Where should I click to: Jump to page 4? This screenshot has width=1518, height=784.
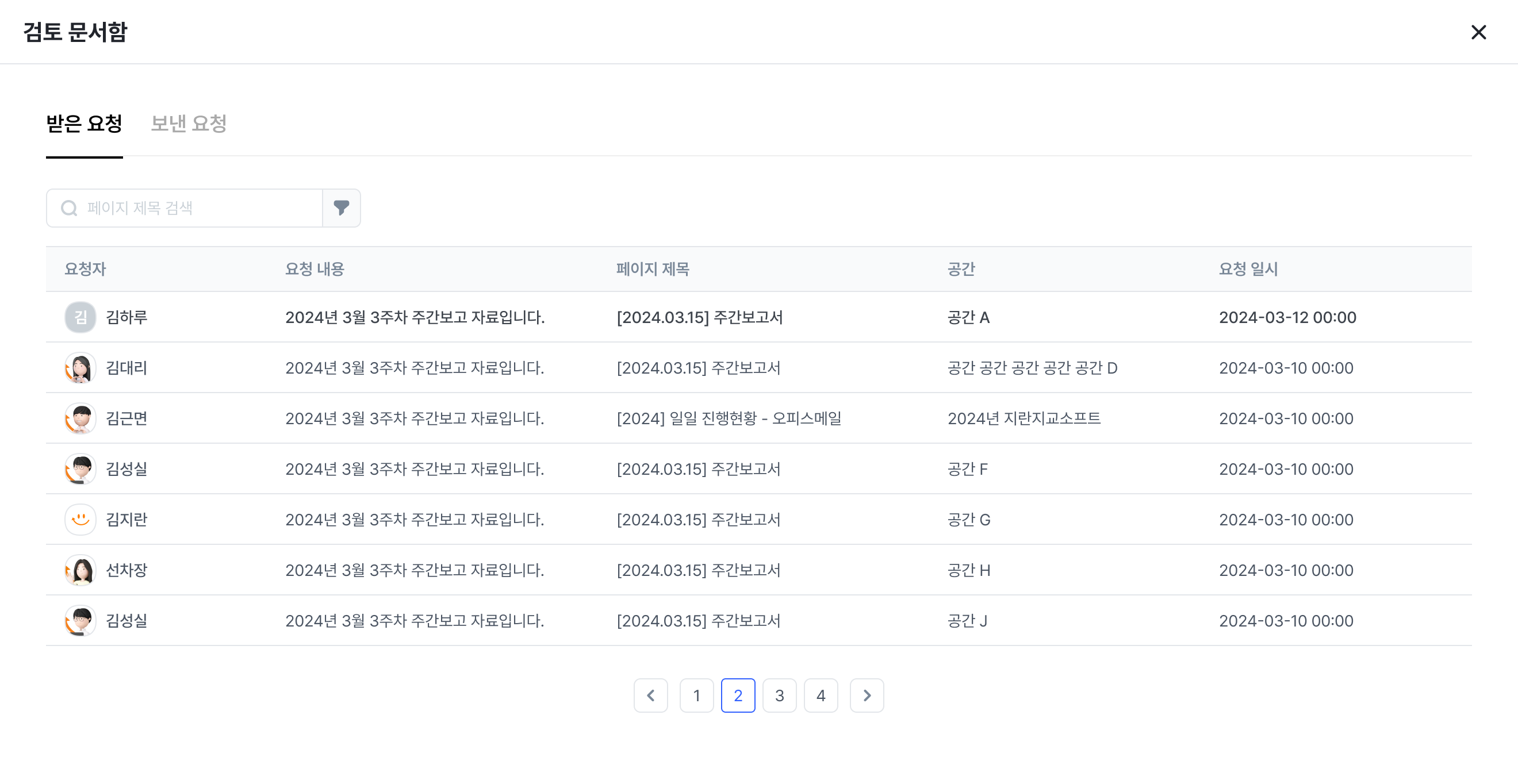point(821,695)
